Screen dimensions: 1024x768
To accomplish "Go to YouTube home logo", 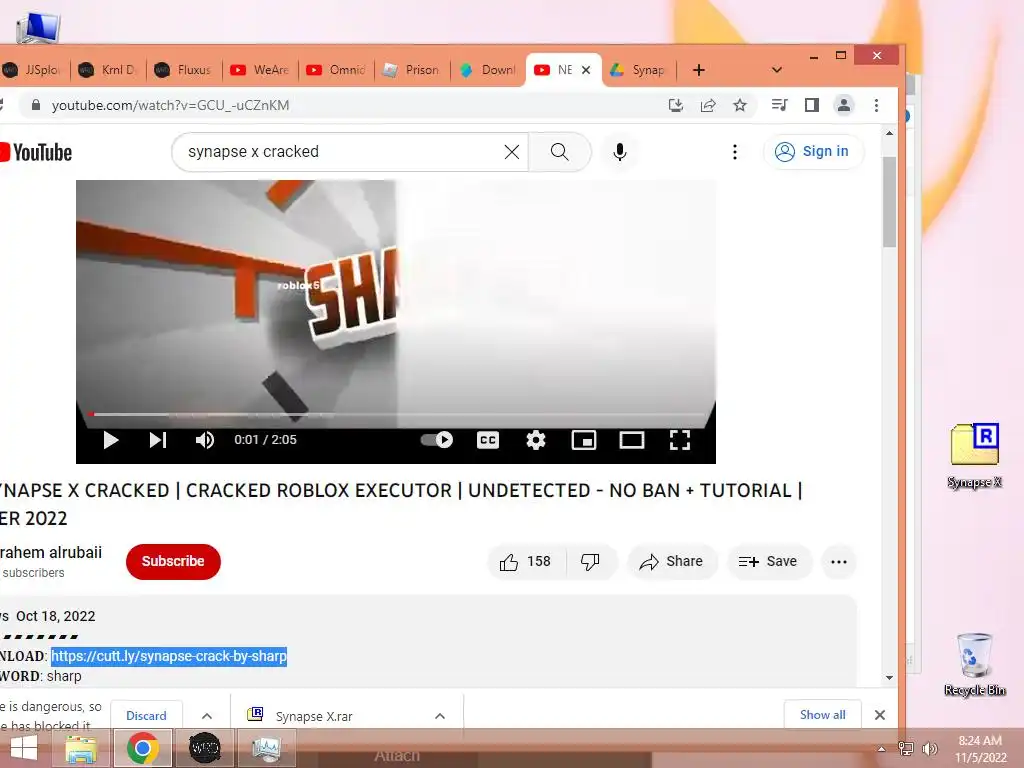I will coord(36,152).
